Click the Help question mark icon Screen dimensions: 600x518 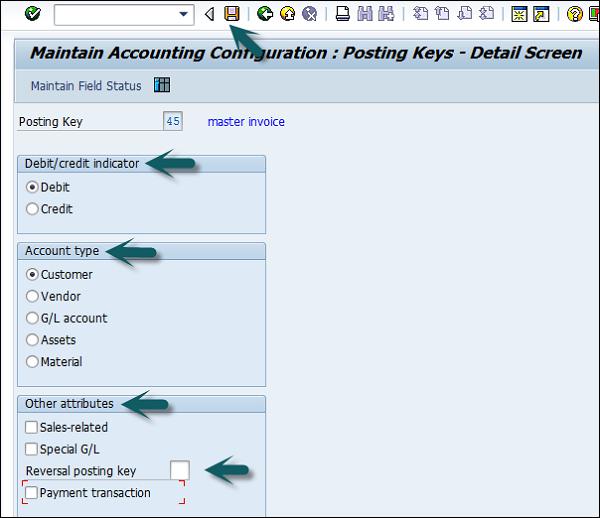tap(575, 14)
